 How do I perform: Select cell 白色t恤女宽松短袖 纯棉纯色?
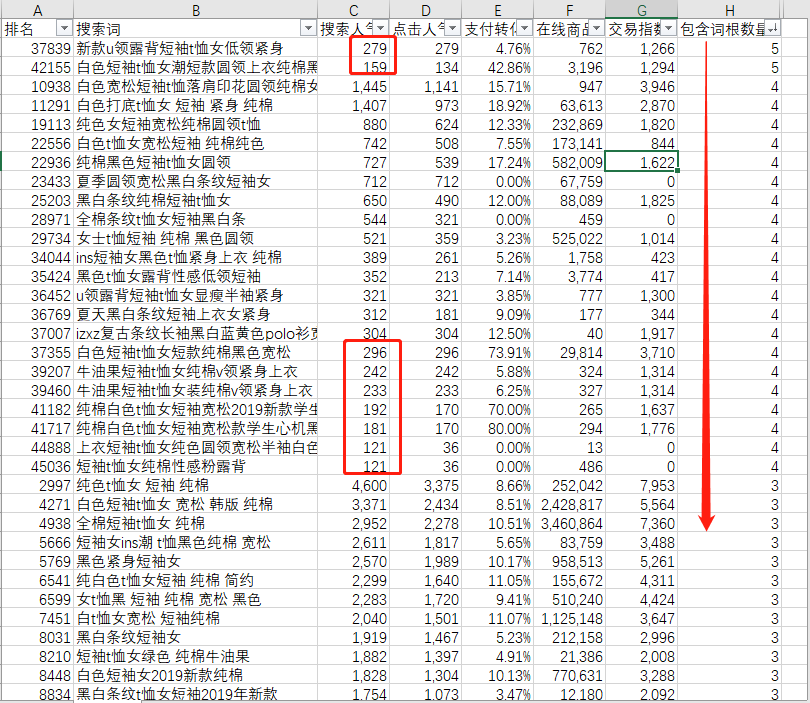[195, 144]
